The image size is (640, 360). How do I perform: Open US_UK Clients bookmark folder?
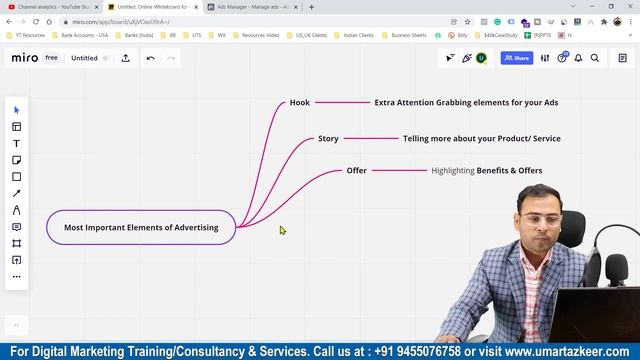point(307,35)
